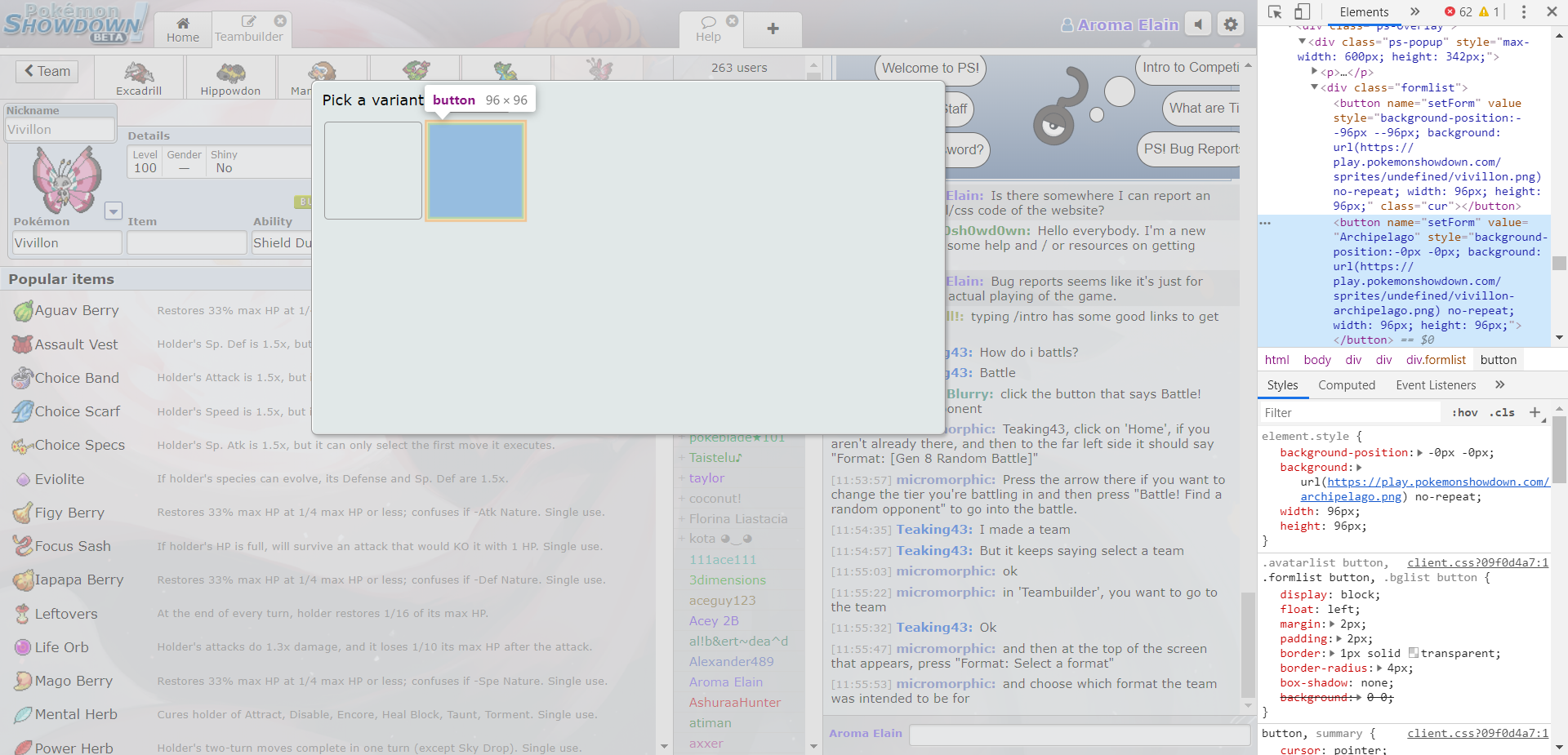Click the 62 errors indicator
1568x755 pixels.
pos(1458,11)
